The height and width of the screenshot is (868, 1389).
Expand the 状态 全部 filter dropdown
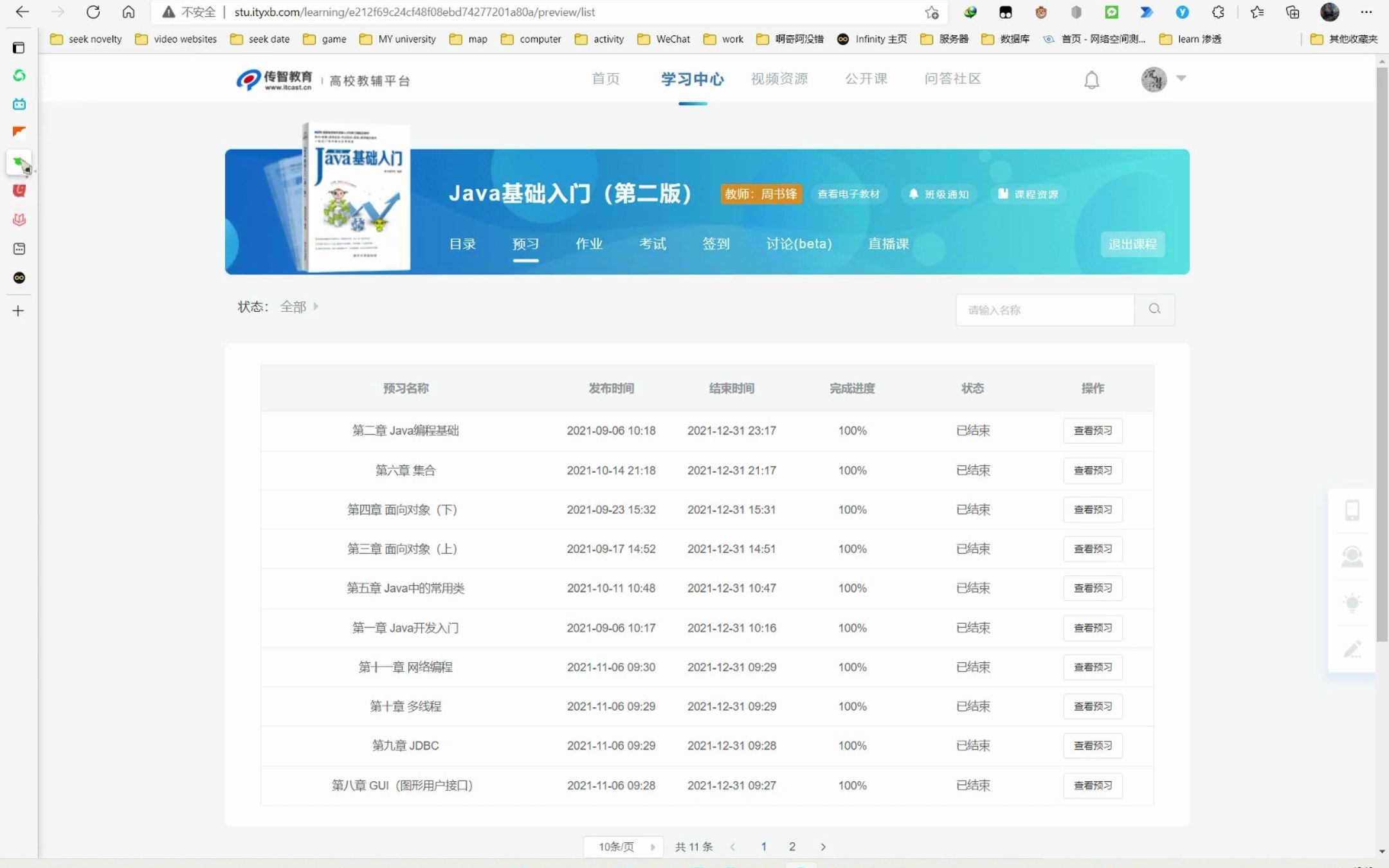[299, 307]
